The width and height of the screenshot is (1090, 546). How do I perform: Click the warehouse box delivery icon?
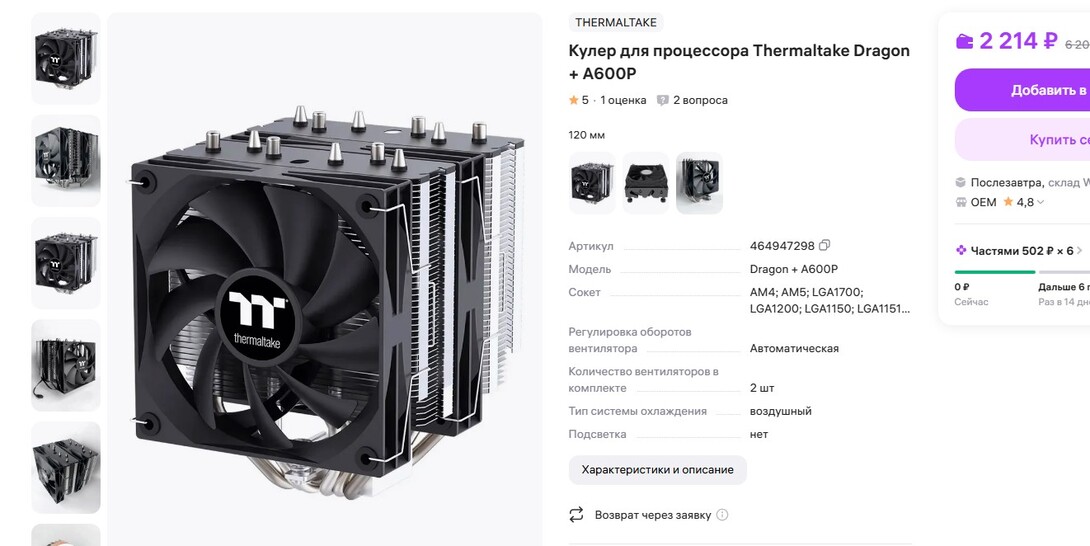(961, 183)
